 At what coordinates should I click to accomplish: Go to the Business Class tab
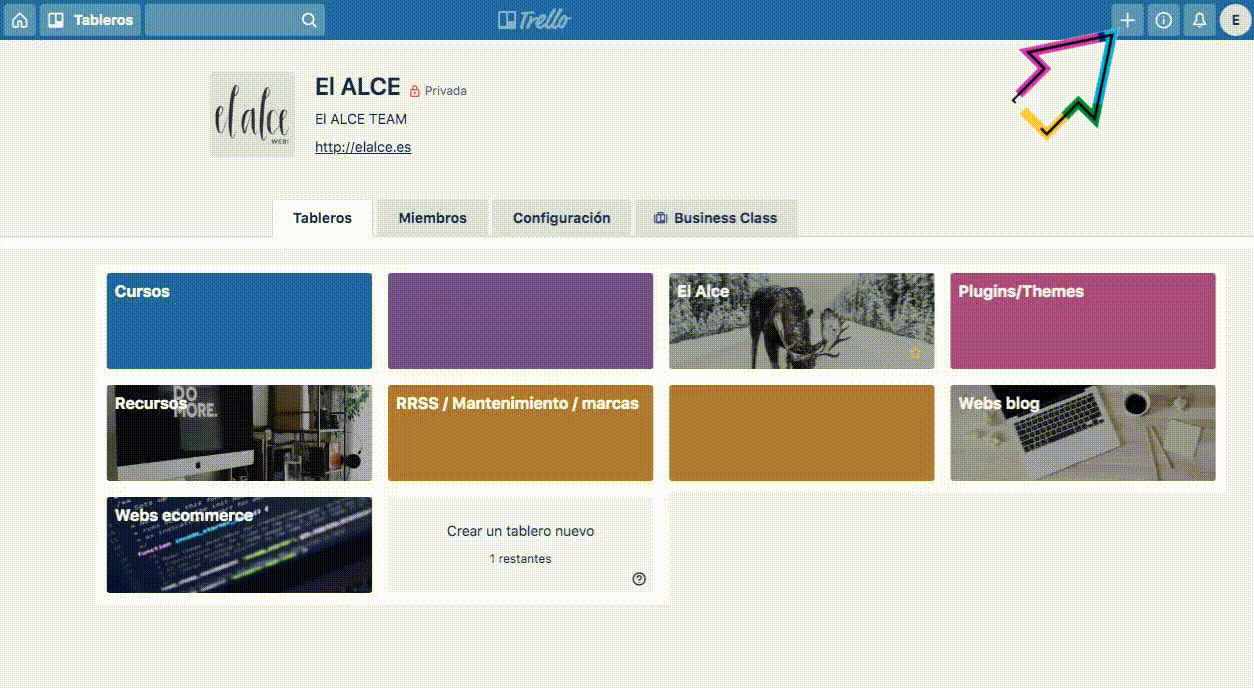pos(716,218)
